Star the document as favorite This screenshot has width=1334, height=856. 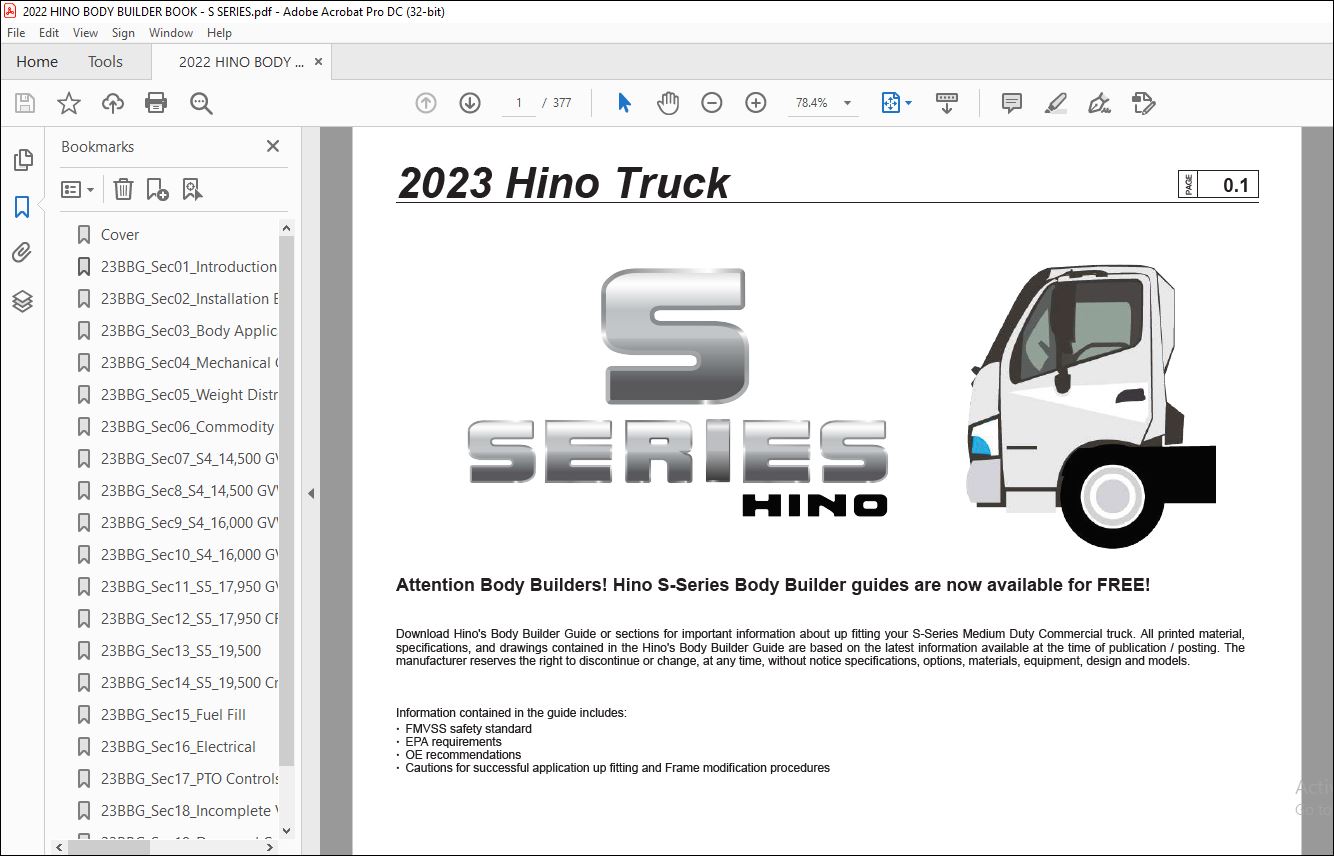(x=68, y=103)
